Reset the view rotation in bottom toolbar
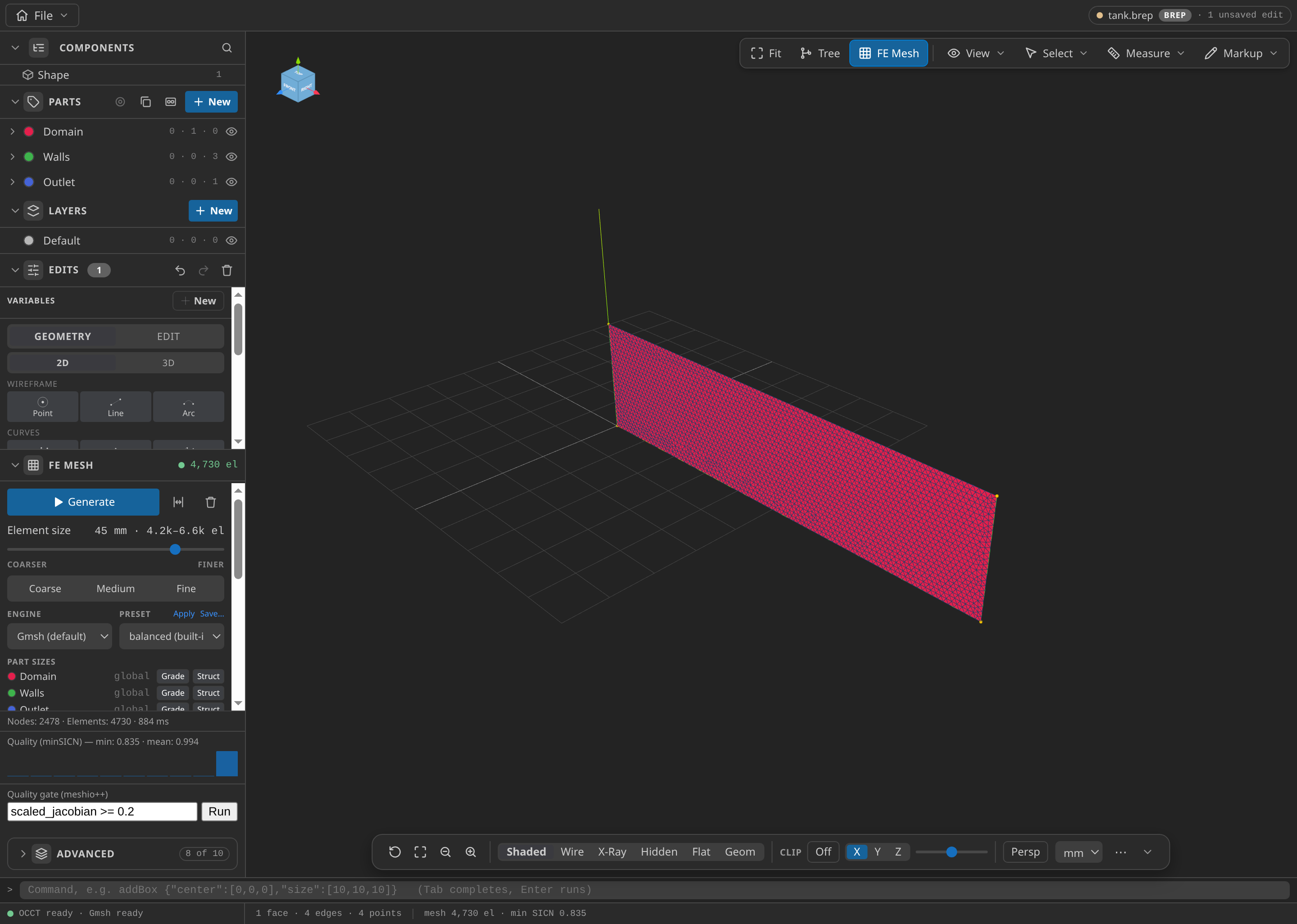 (395, 852)
